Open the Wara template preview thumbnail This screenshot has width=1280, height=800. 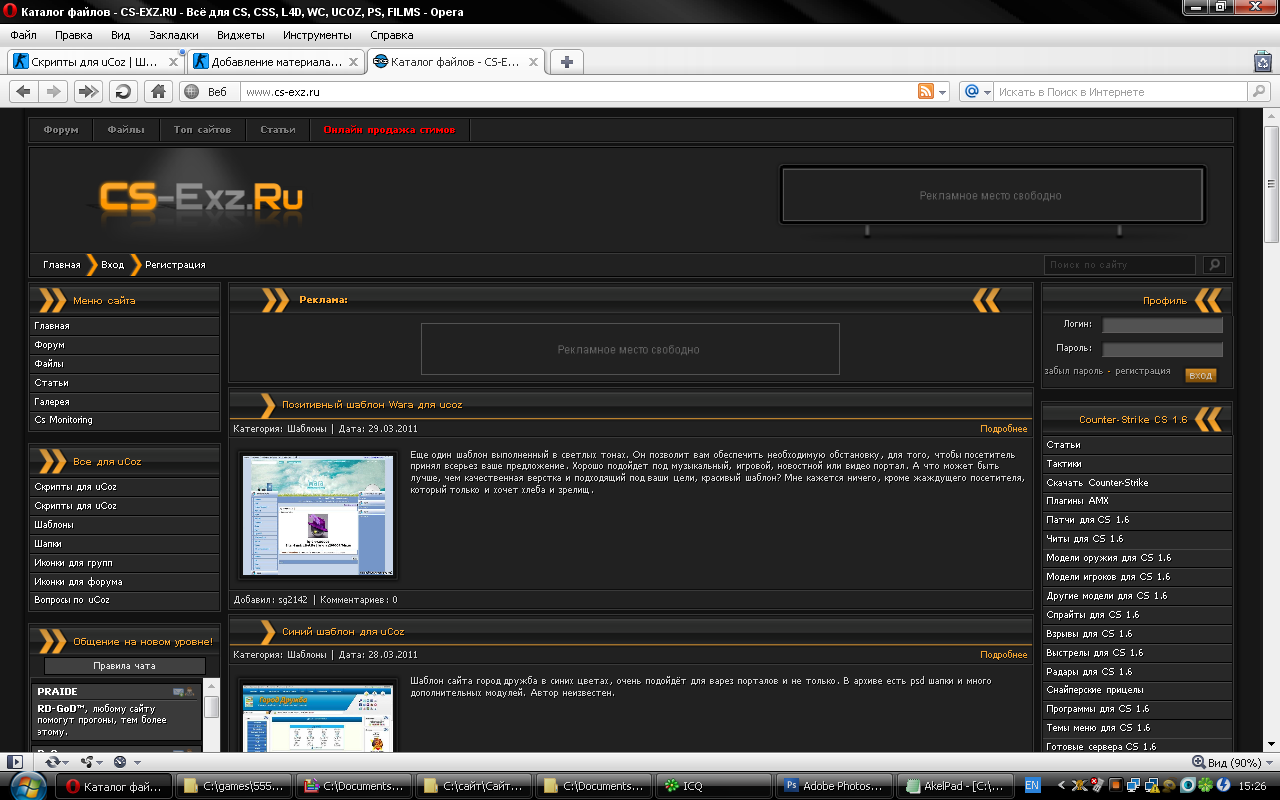(x=319, y=515)
